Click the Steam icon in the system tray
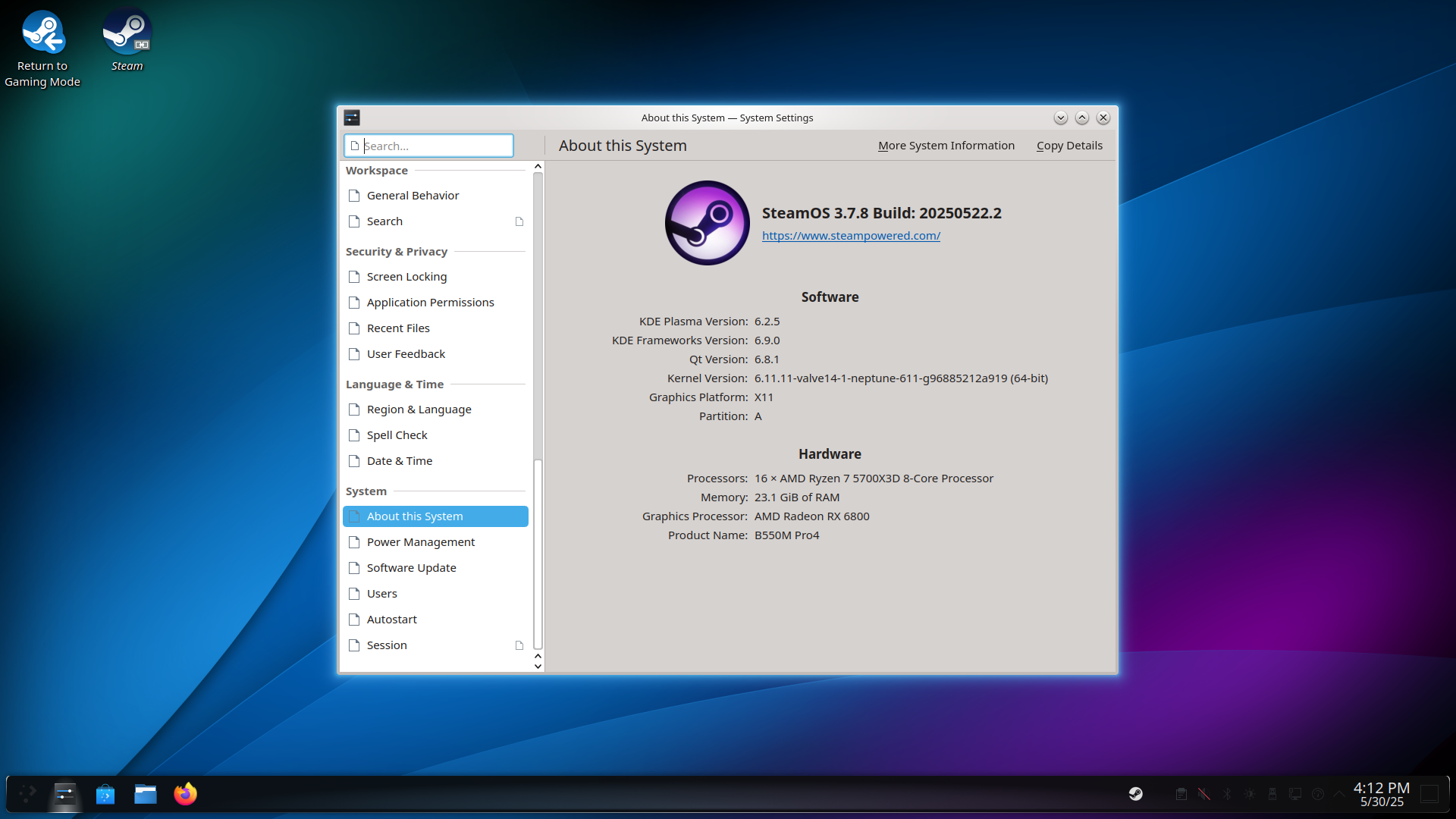Viewport: 1456px width, 819px height. 1136,794
